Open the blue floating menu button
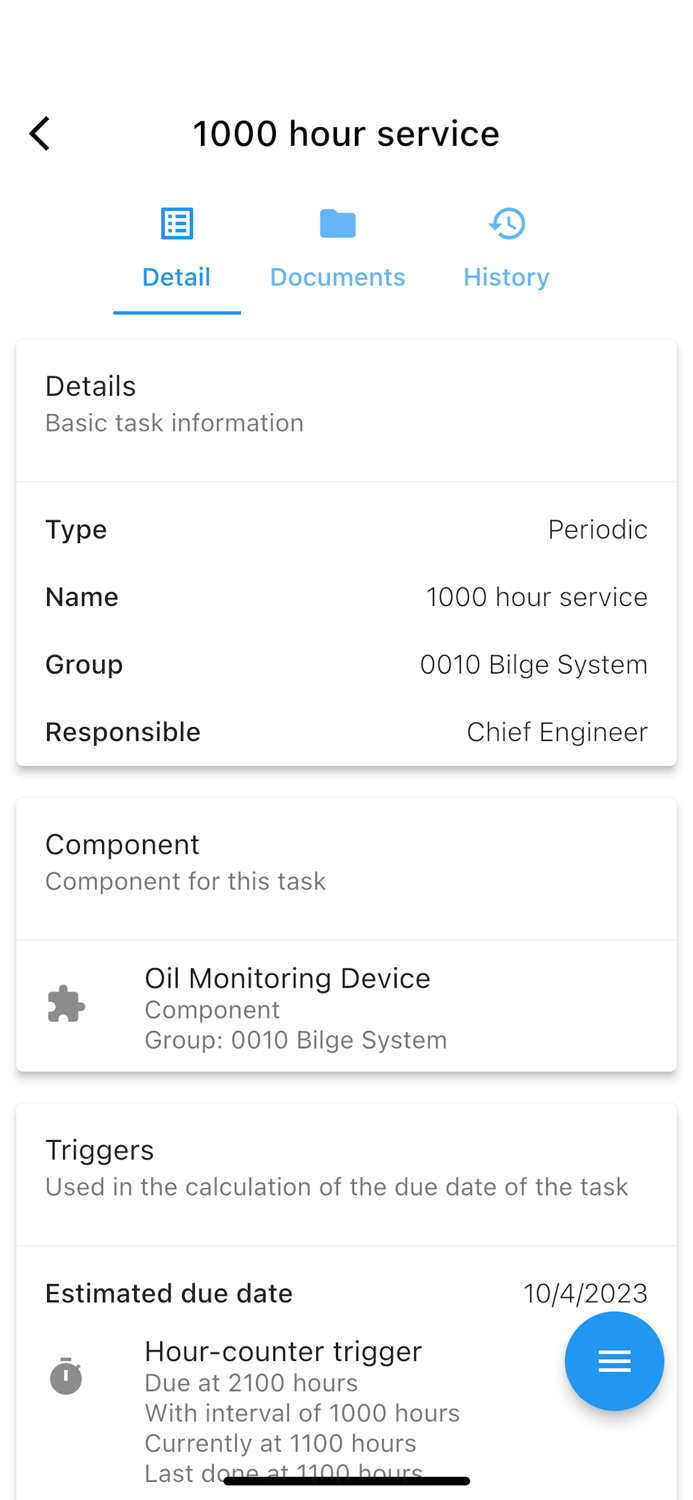Screen dimensions: 693x1500 click(614, 1361)
